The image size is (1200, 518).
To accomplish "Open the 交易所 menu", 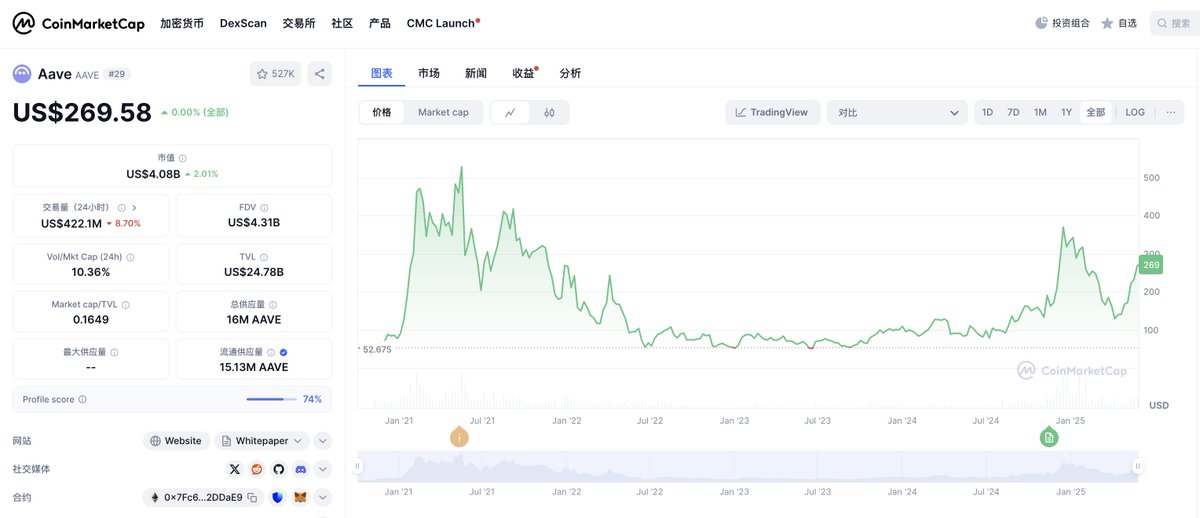I will 299,23.
